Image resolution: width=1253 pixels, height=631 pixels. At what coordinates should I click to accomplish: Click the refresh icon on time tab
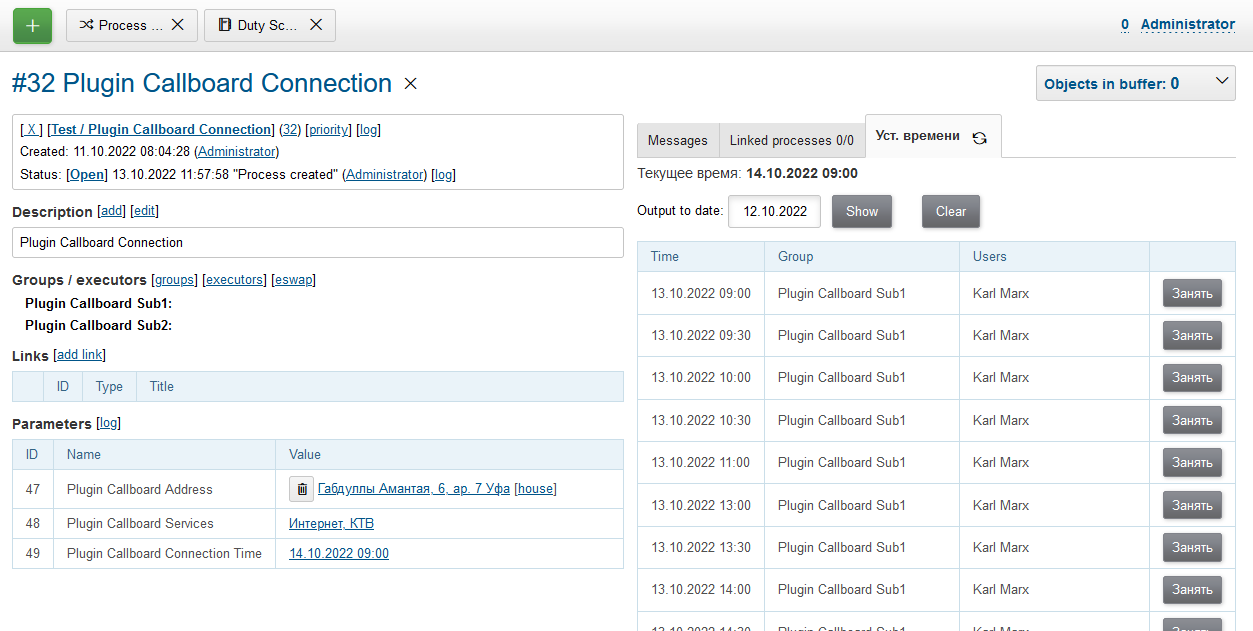(980, 139)
